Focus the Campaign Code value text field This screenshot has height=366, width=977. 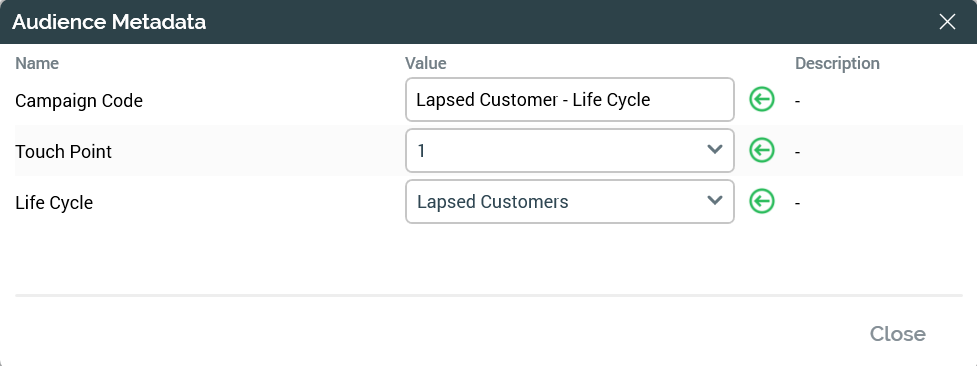coord(570,99)
